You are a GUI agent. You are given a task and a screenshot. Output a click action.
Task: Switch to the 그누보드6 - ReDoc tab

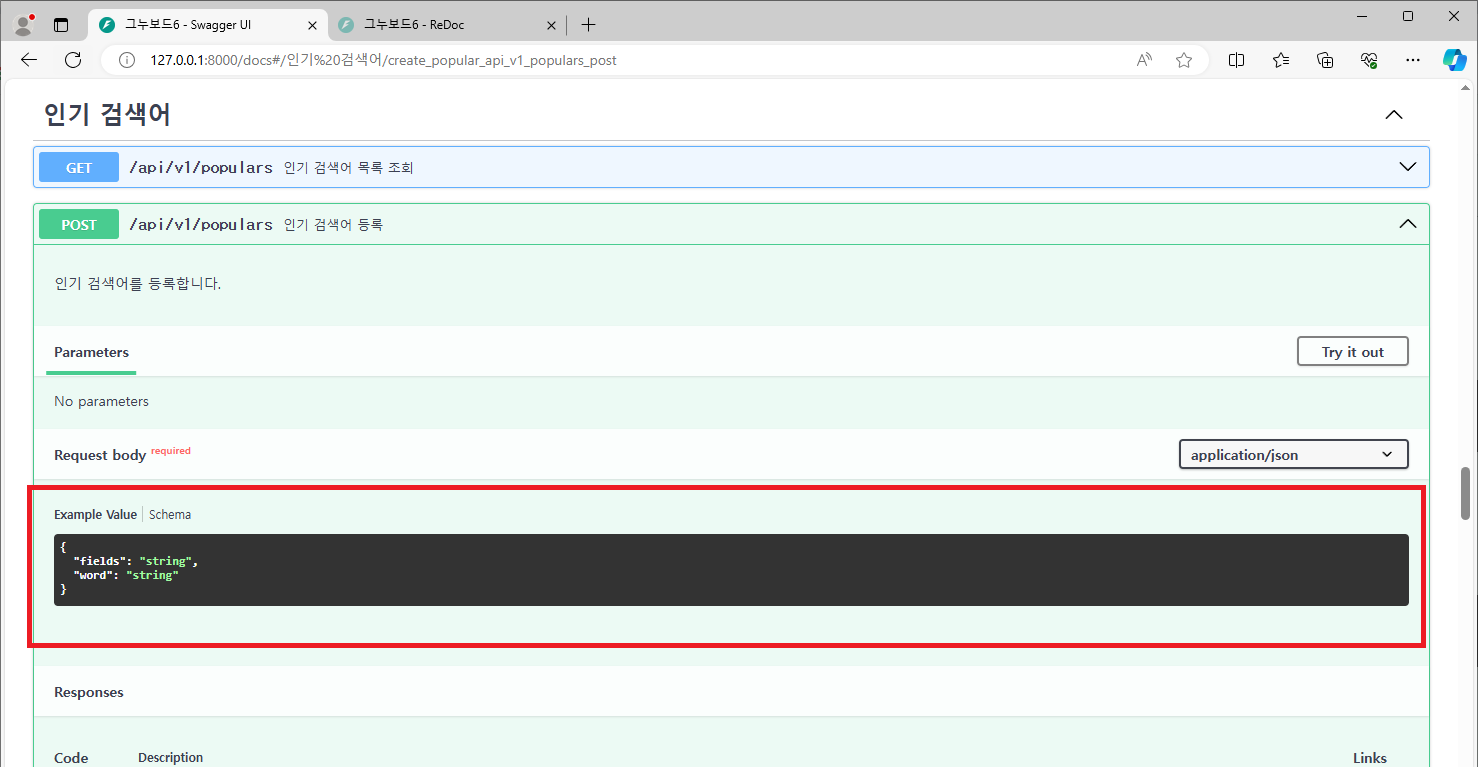[x=440, y=25]
